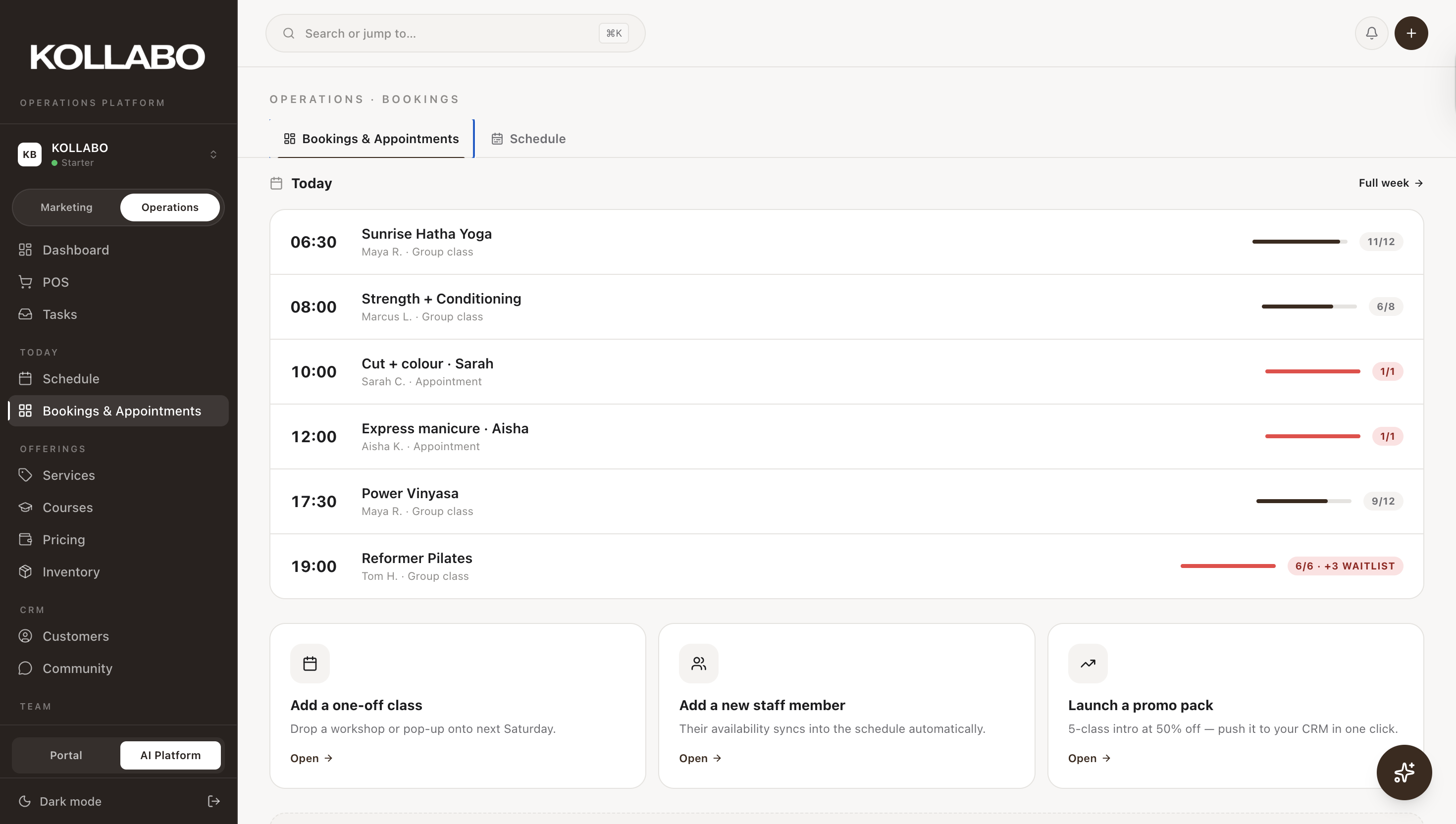Click the calendar icon on one-off class card
Viewport: 1456px width, 824px height.
tap(310, 663)
